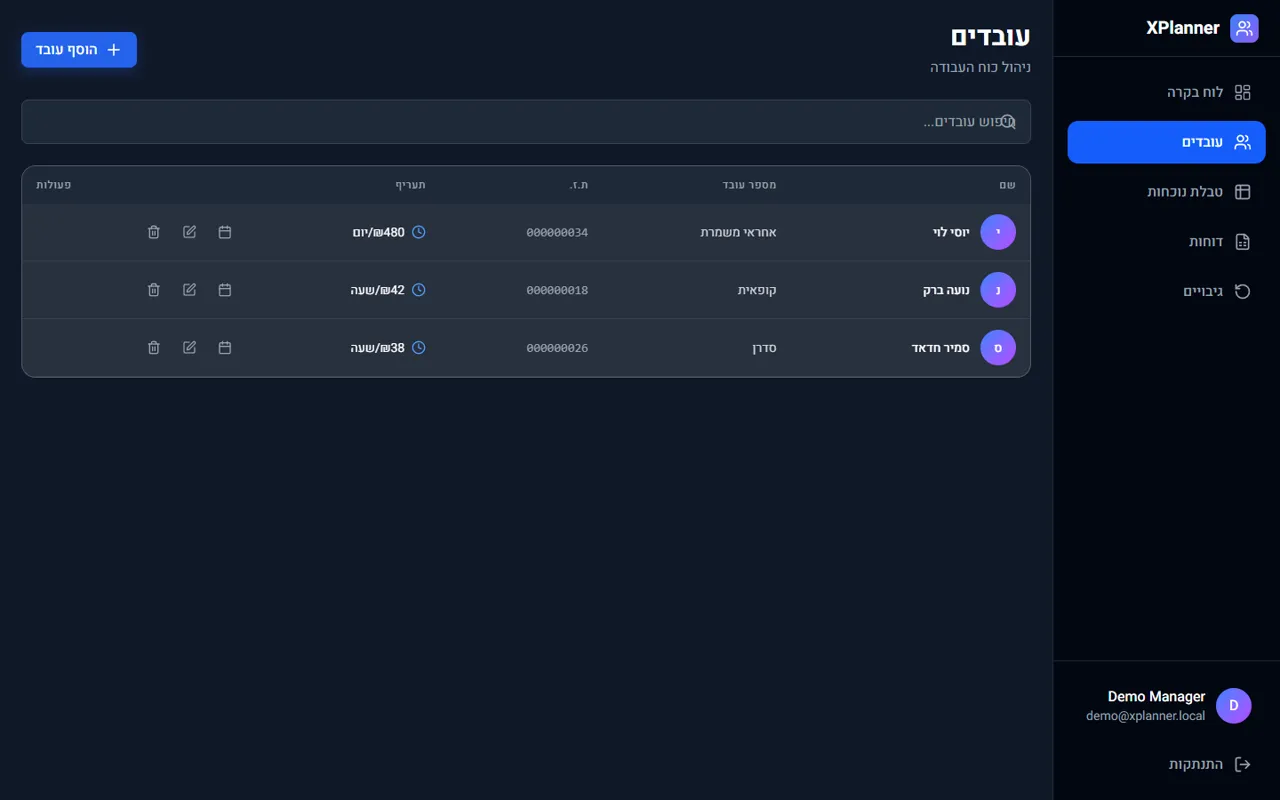Go to טבלת נוכחות attendance table
Screen dimensions: 1280x800
1166,192
